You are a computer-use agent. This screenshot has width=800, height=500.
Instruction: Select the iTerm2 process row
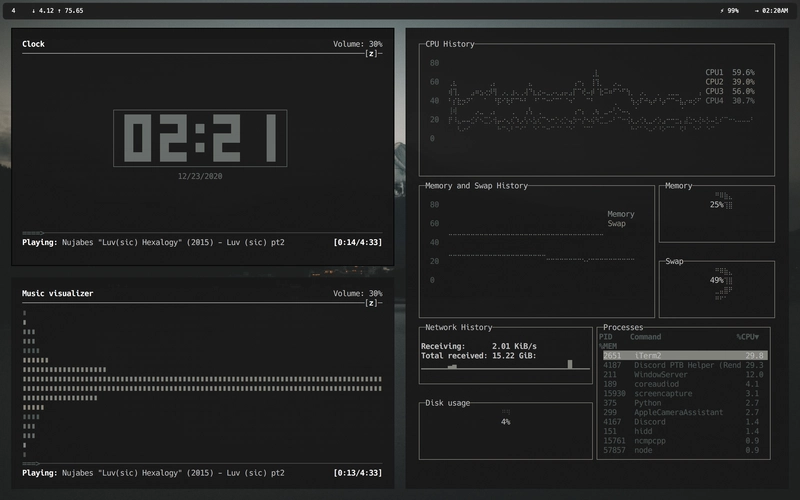point(685,356)
